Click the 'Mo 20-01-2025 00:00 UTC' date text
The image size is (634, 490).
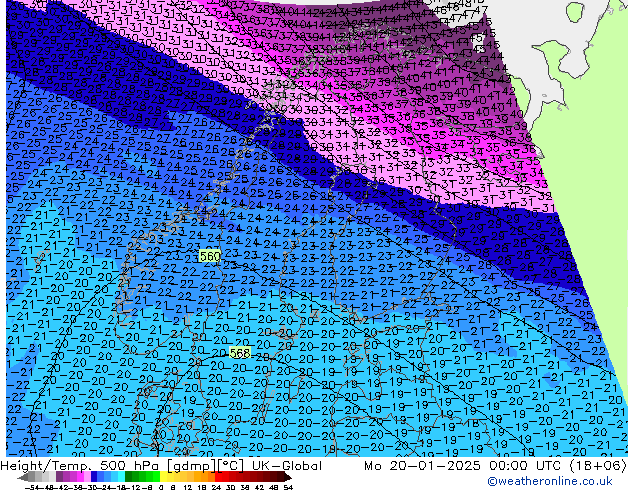click(x=464, y=466)
